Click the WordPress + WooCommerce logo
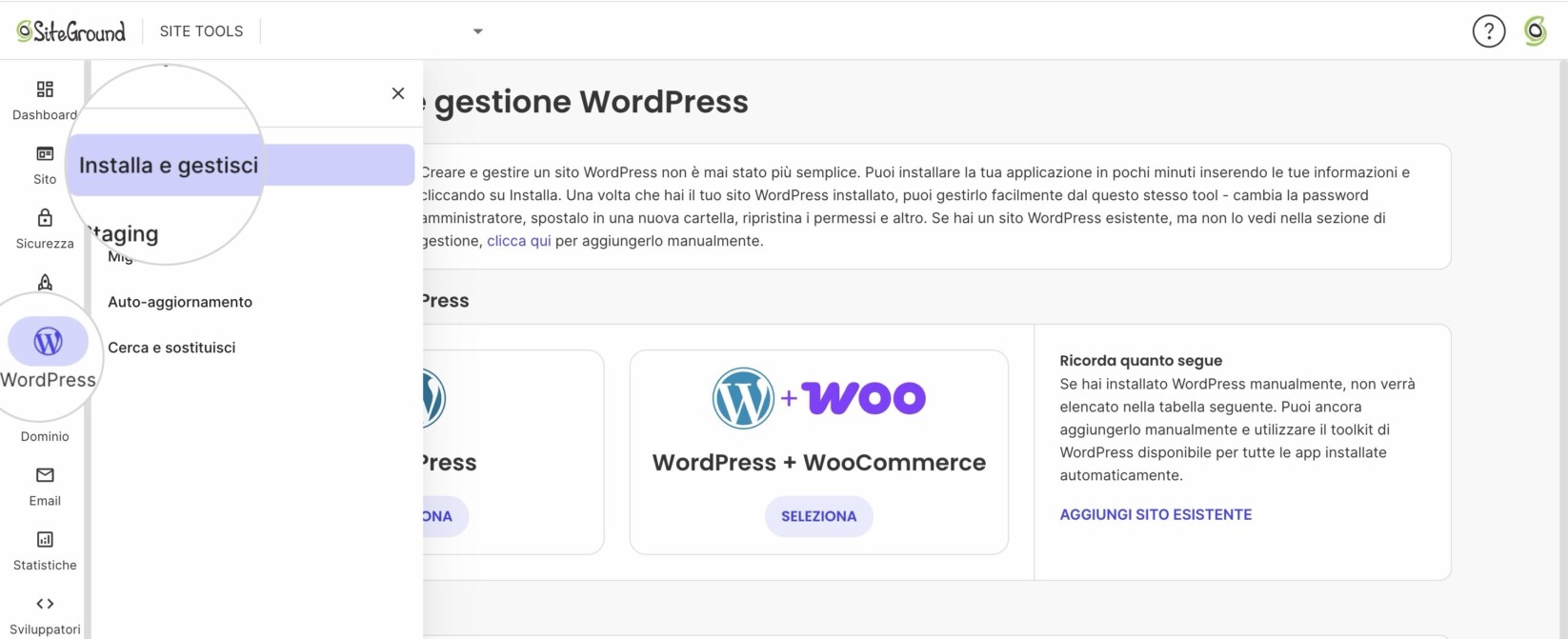Image resolution: width=1568 pixels, height=639 pixels. (x=818, y=398)
